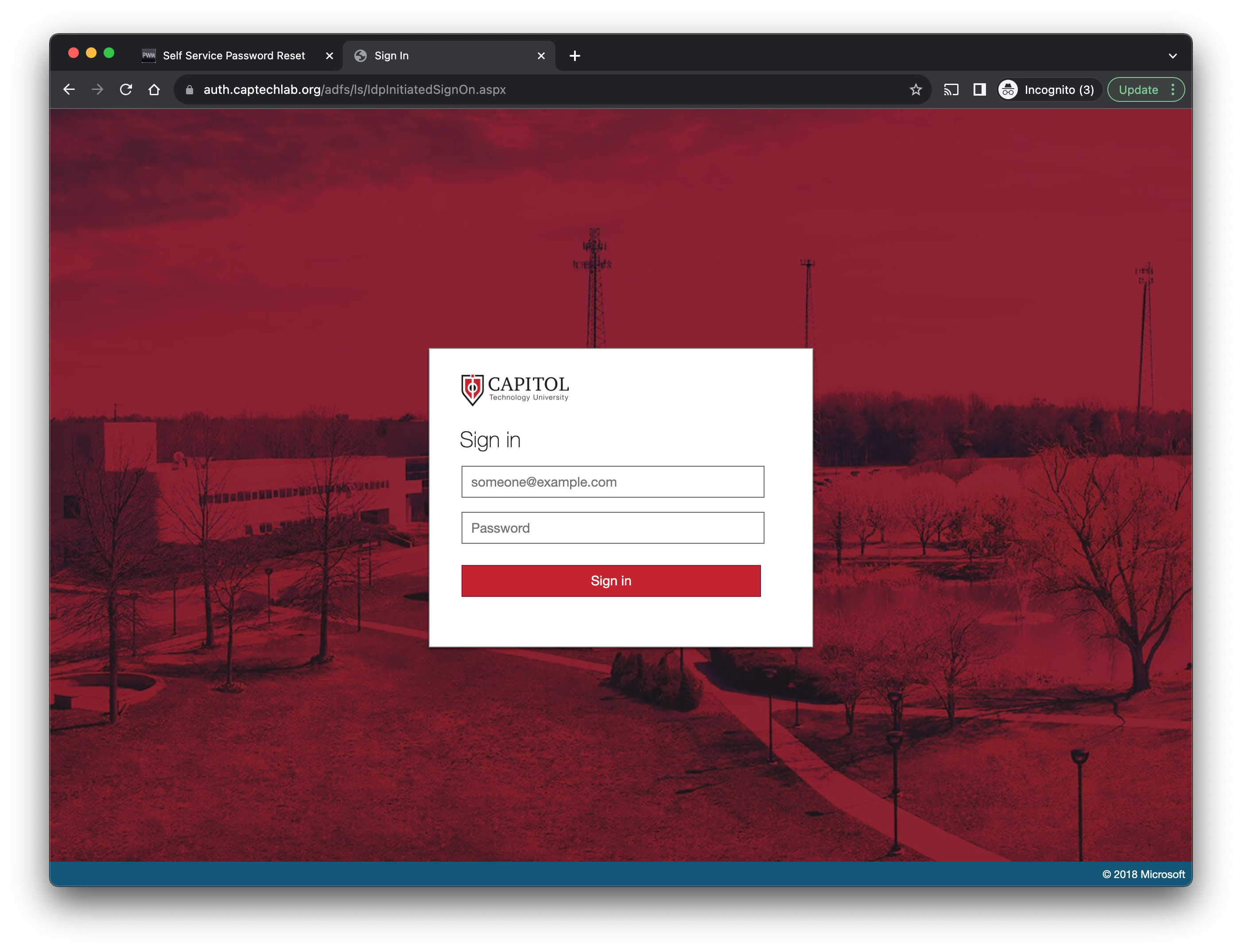The width and height of the screenshot is (1242, 952).
Task: Click the browser back arrow
Action: [x=69, y=89]
